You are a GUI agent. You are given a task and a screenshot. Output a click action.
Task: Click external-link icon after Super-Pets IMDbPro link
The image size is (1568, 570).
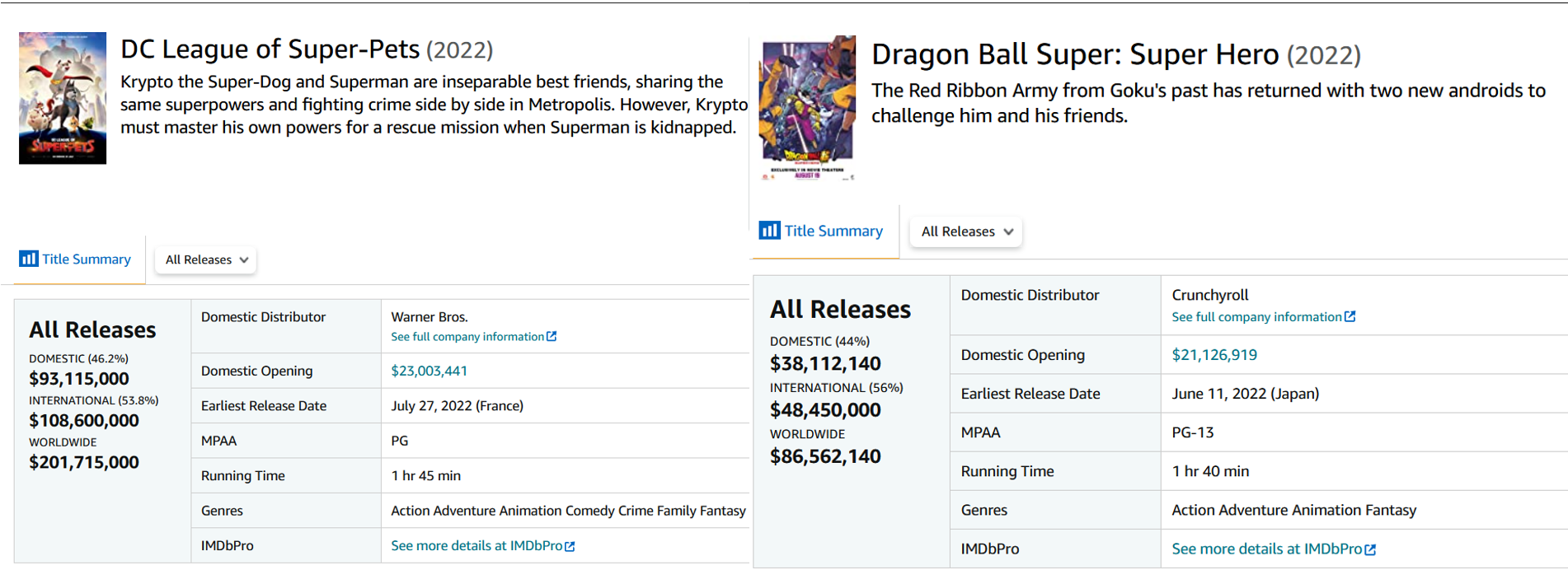click(570, 546)
